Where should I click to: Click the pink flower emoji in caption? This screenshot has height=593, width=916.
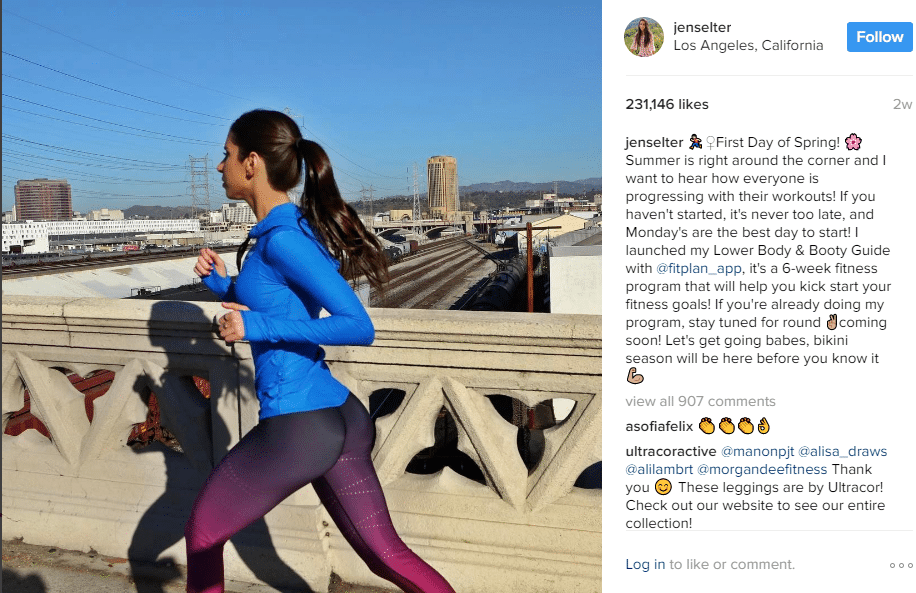coord(853,142)
